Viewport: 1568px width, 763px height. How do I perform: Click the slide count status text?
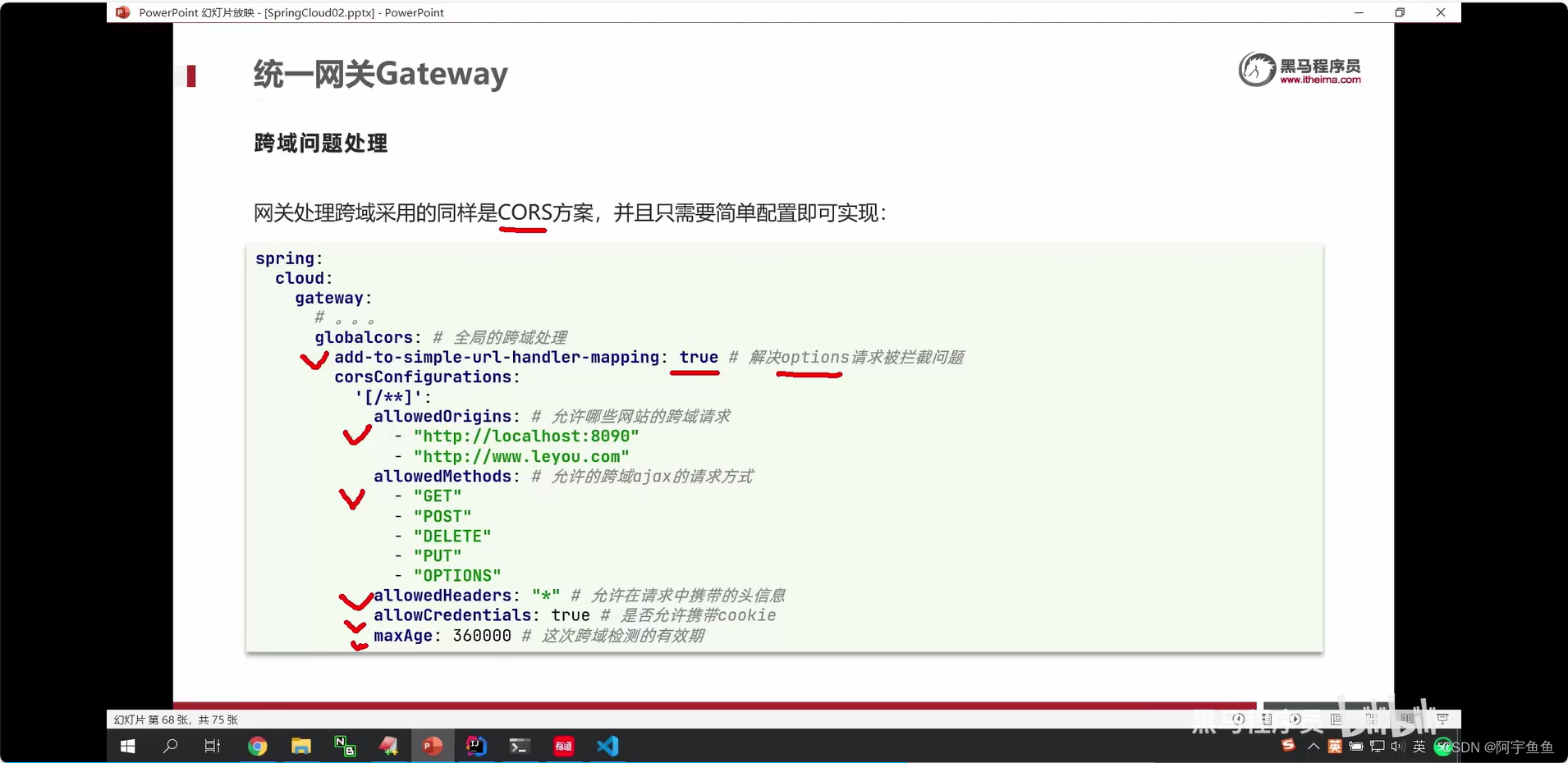pyautogui.click(x=177, y=720)
